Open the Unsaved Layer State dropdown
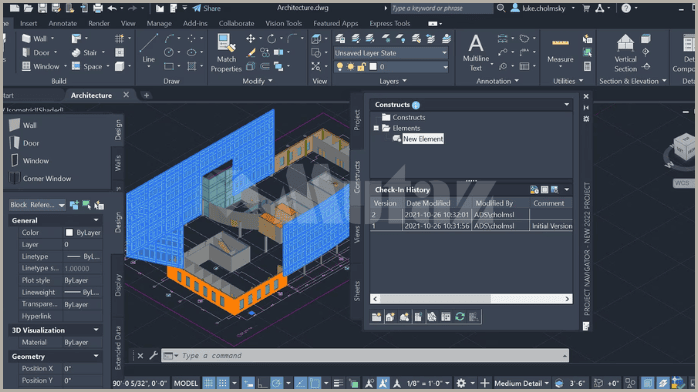 tap(391, 53)
